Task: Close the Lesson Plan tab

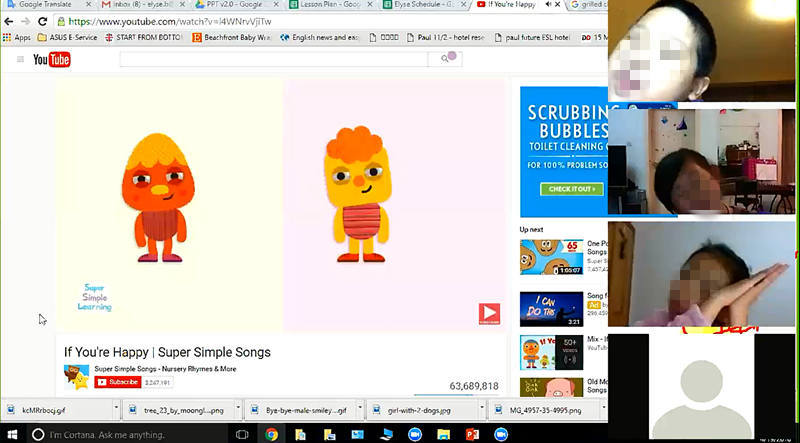Action: point(370,5)
